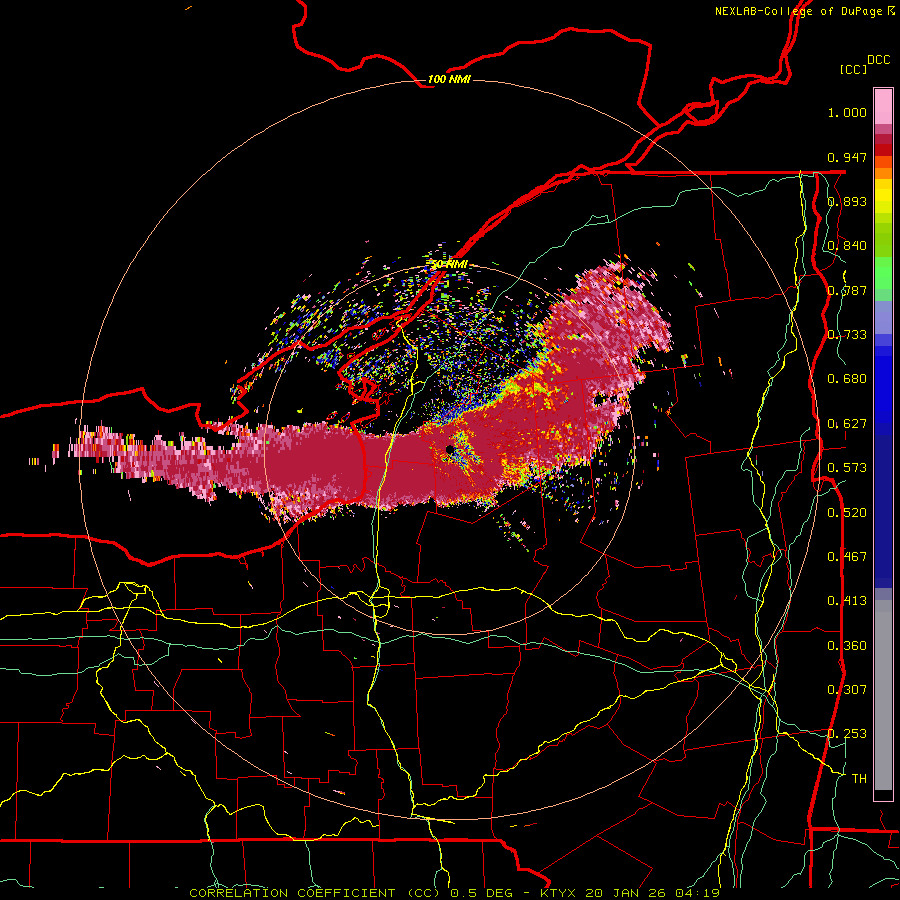Click the TH threshold label
Screen dimensions: 900x900
click(859, 779)
